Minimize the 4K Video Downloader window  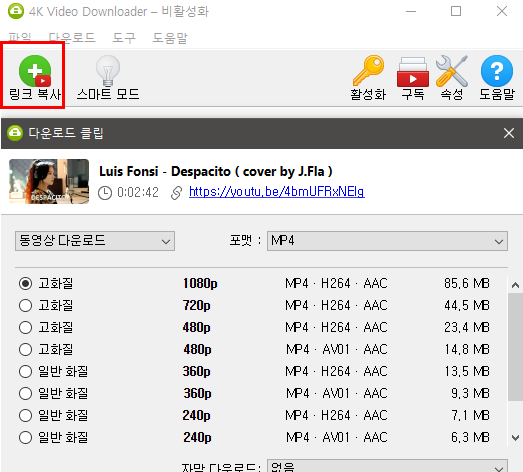tap(411, 11)
